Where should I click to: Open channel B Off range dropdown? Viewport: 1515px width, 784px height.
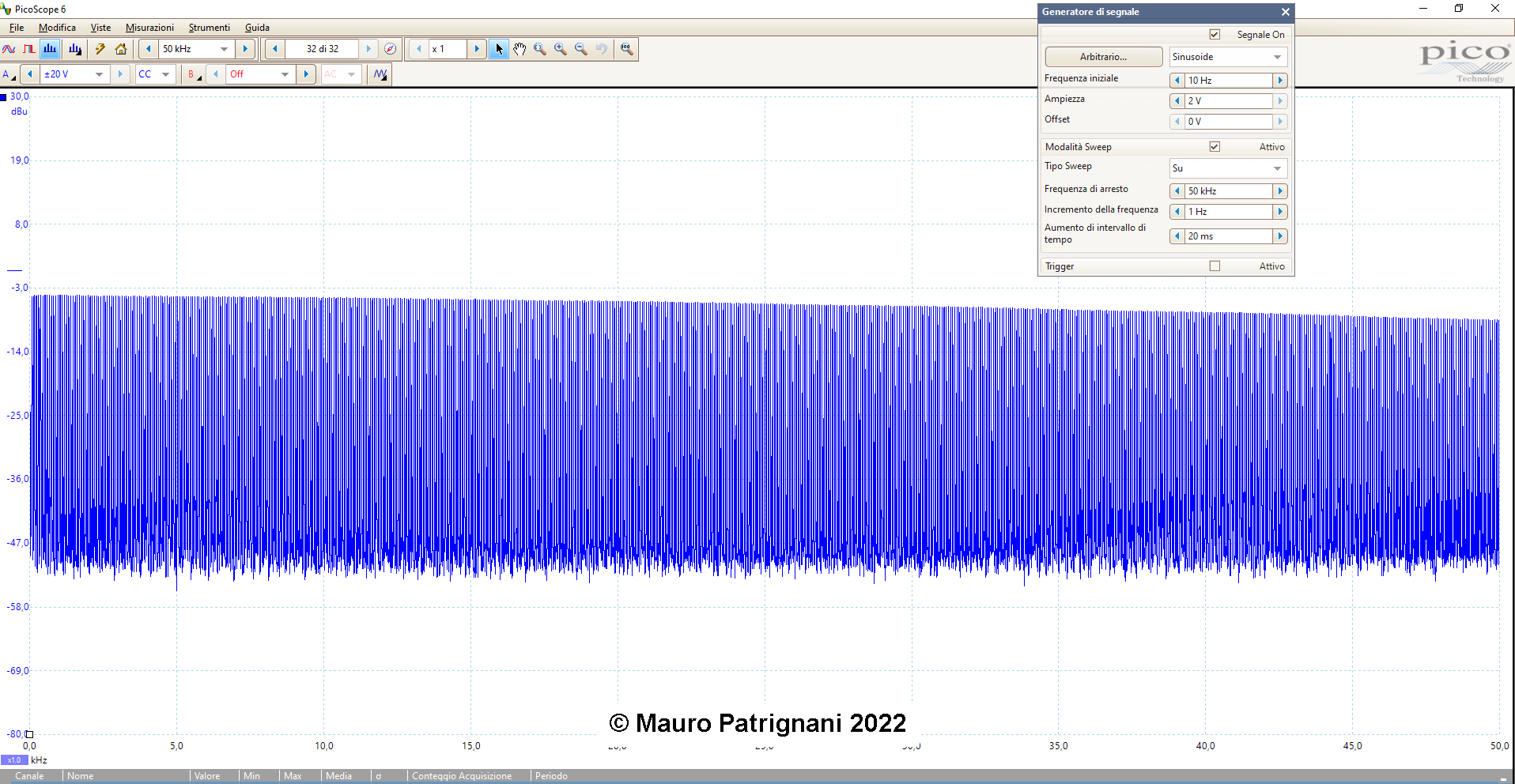click(285, 74)
